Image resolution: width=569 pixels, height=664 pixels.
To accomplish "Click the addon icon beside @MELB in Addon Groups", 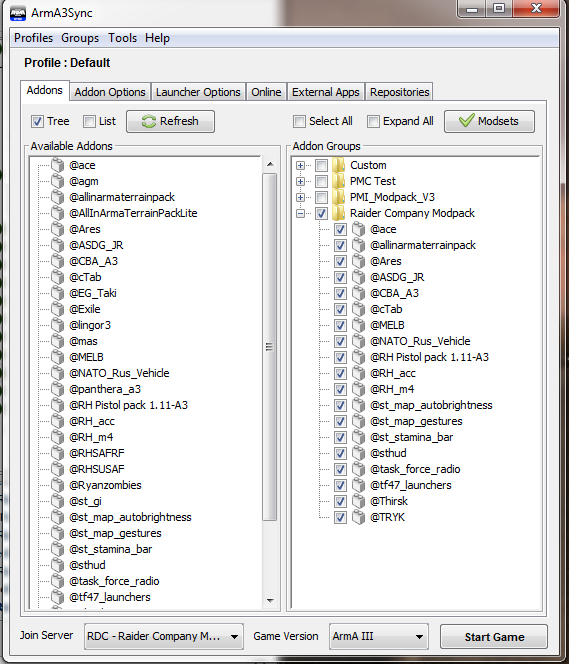I will (x=359, y=325).
